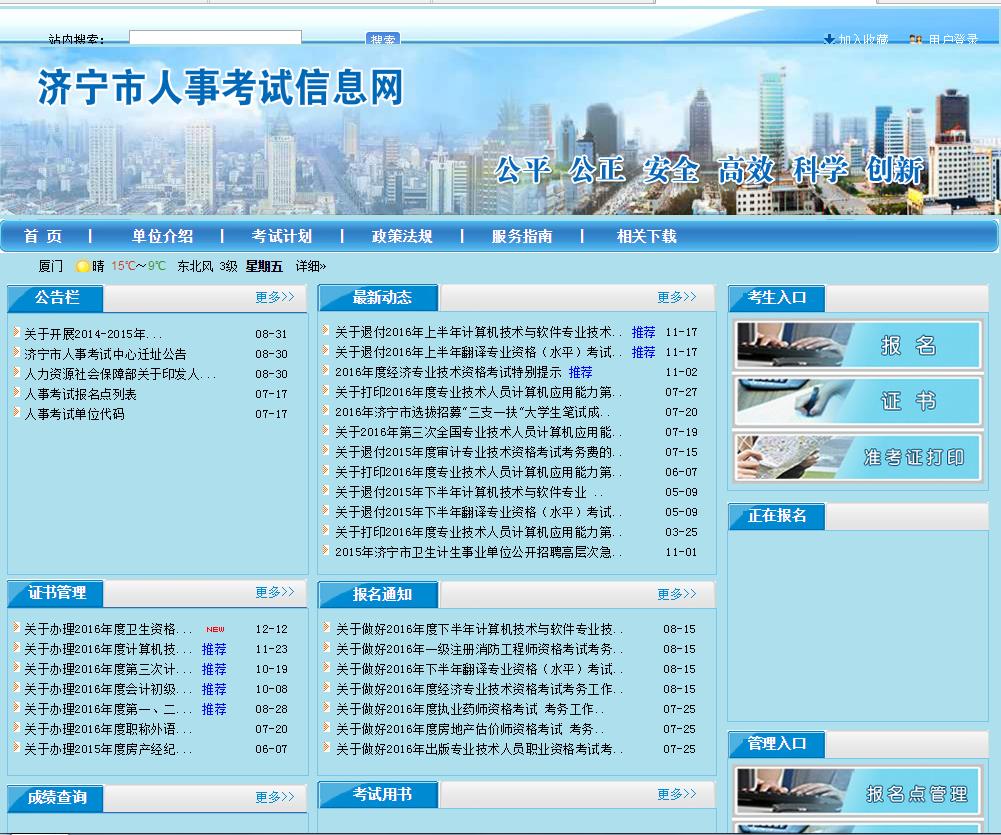This screenshot has height=835, width=1001.
Task: Click the 站内搜索 text input field
Action: tap(215, 38)
